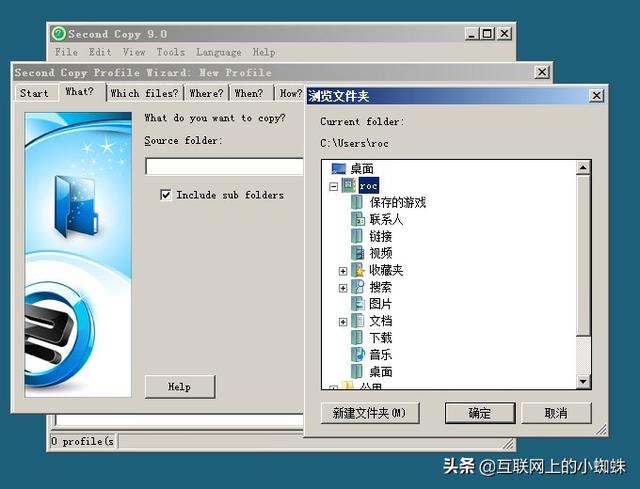Open the Tools menu
The height and width of the screenshot is (489, 640).
[x=171, y=52]
